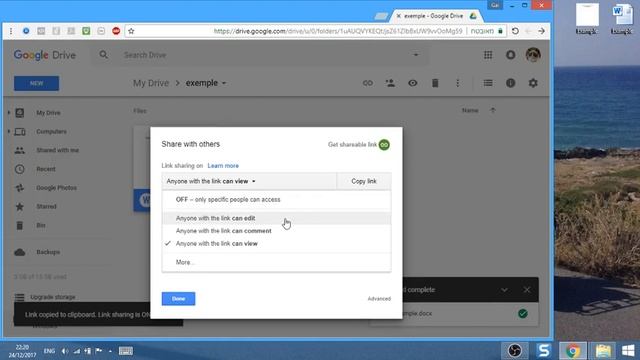This screenshot has height=360, width=640.
Task: Open Google Photos in sidebar
Action: pyautogui.click(x=56, y=188)
